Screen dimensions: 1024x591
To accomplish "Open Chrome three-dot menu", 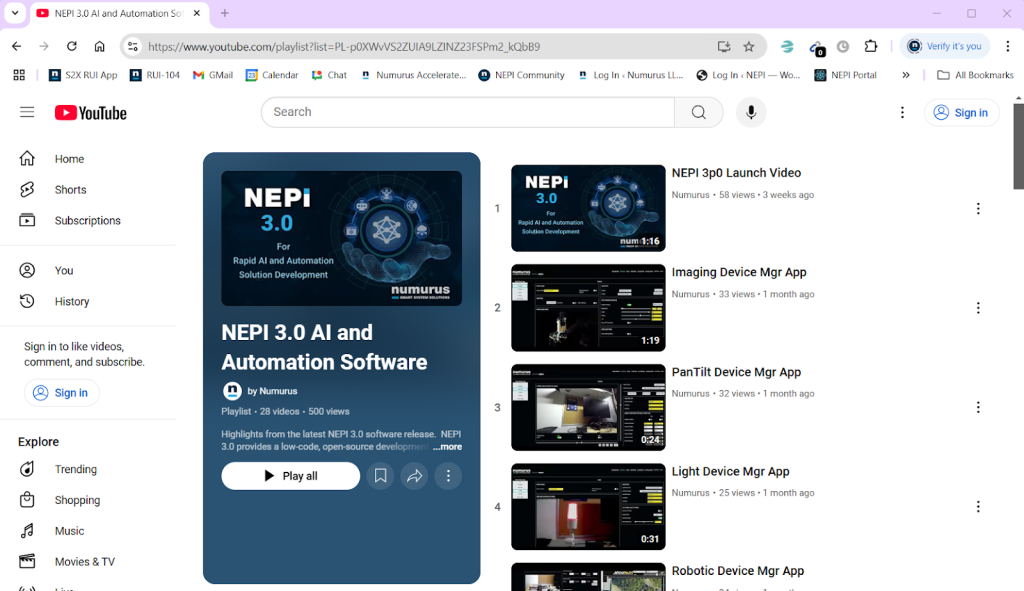I will [x=1008, y=46].
